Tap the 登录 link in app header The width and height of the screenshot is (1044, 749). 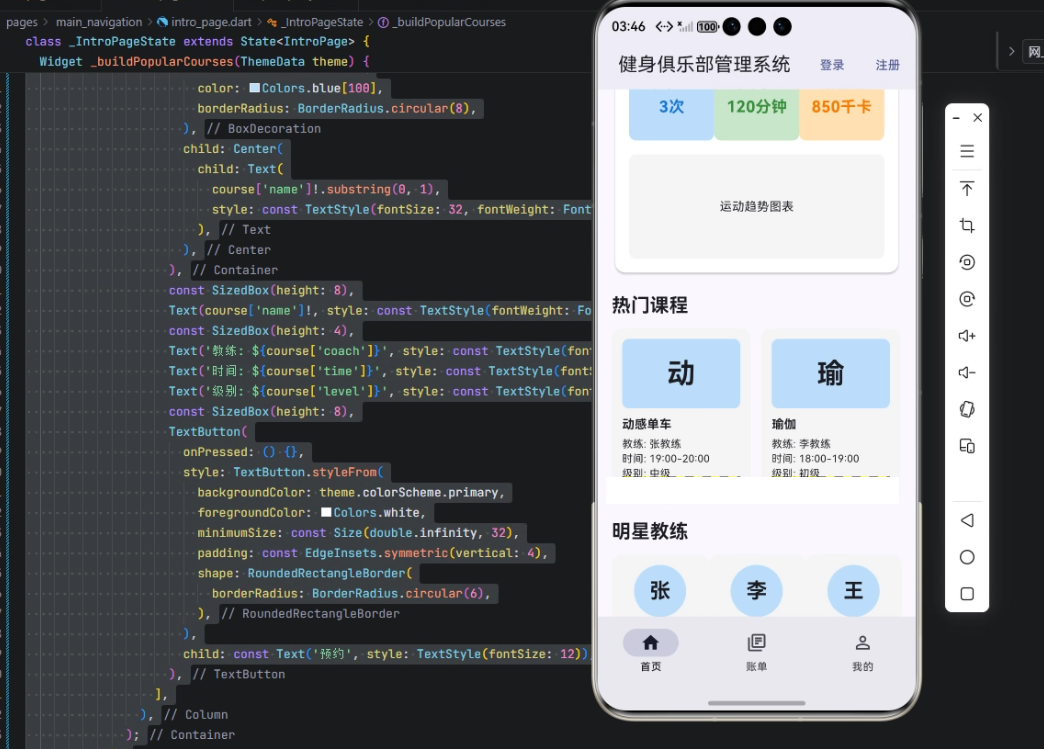click(x=832, y=65)
